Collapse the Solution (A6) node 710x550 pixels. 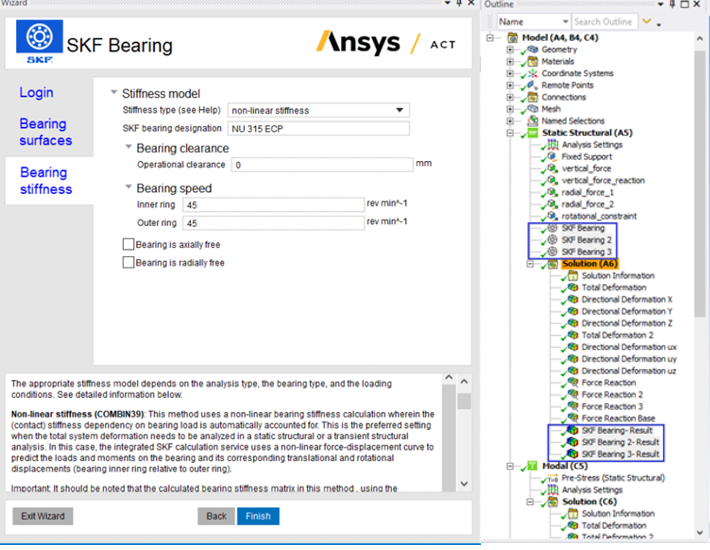pos(530,263)
